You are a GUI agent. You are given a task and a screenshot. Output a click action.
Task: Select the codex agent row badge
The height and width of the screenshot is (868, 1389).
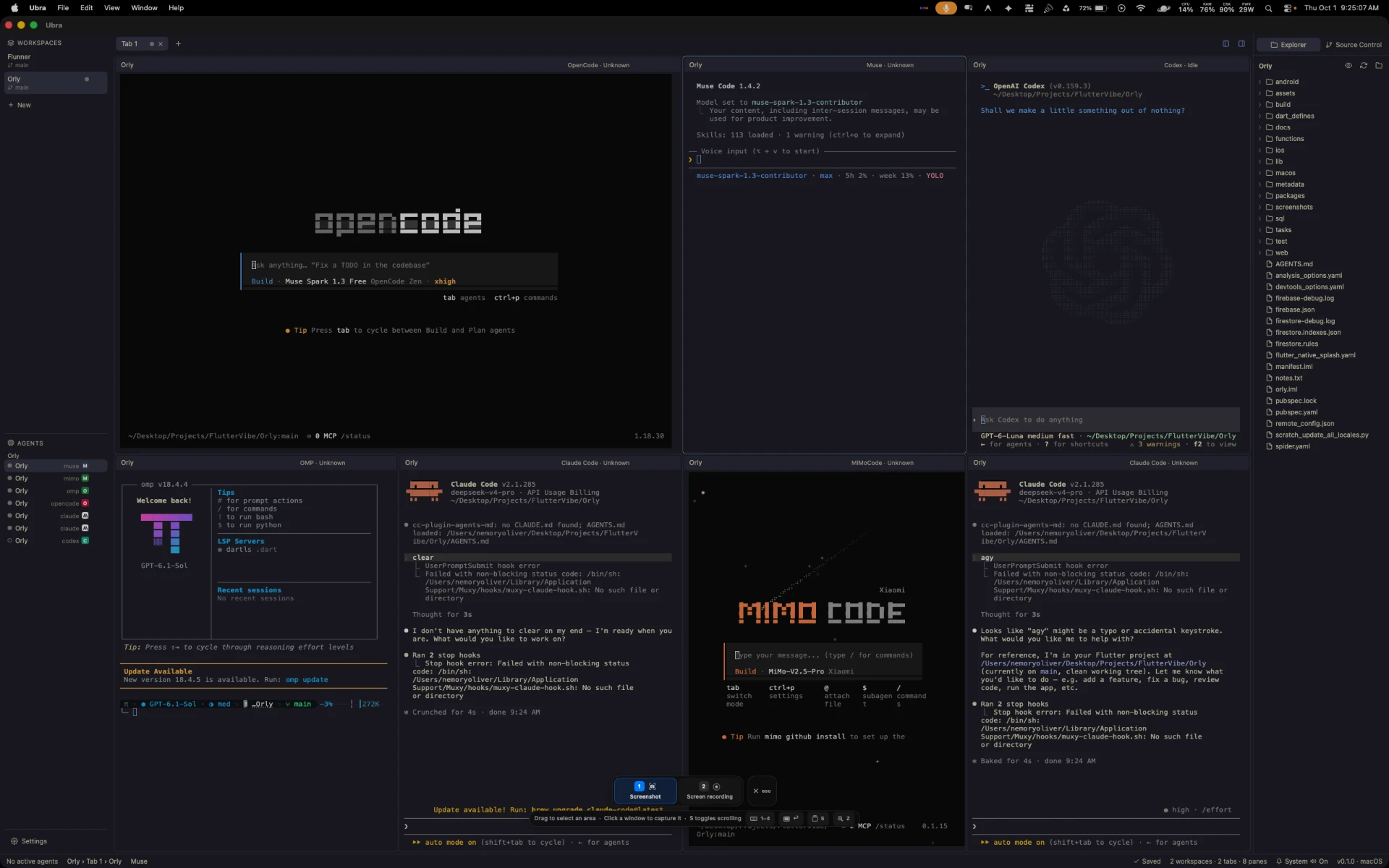click(x=85, y=541)
